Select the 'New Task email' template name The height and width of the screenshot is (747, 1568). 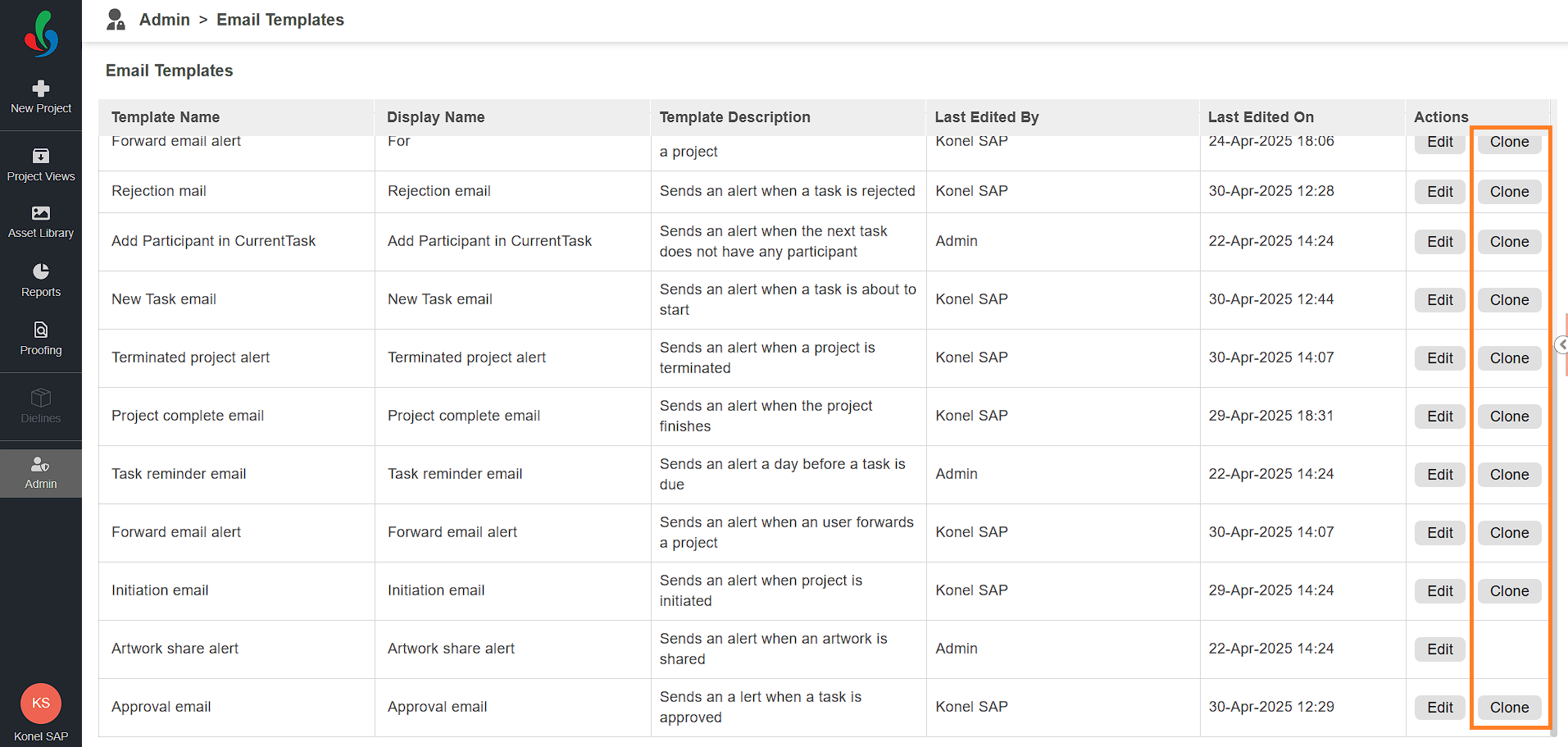coord(164,299)
